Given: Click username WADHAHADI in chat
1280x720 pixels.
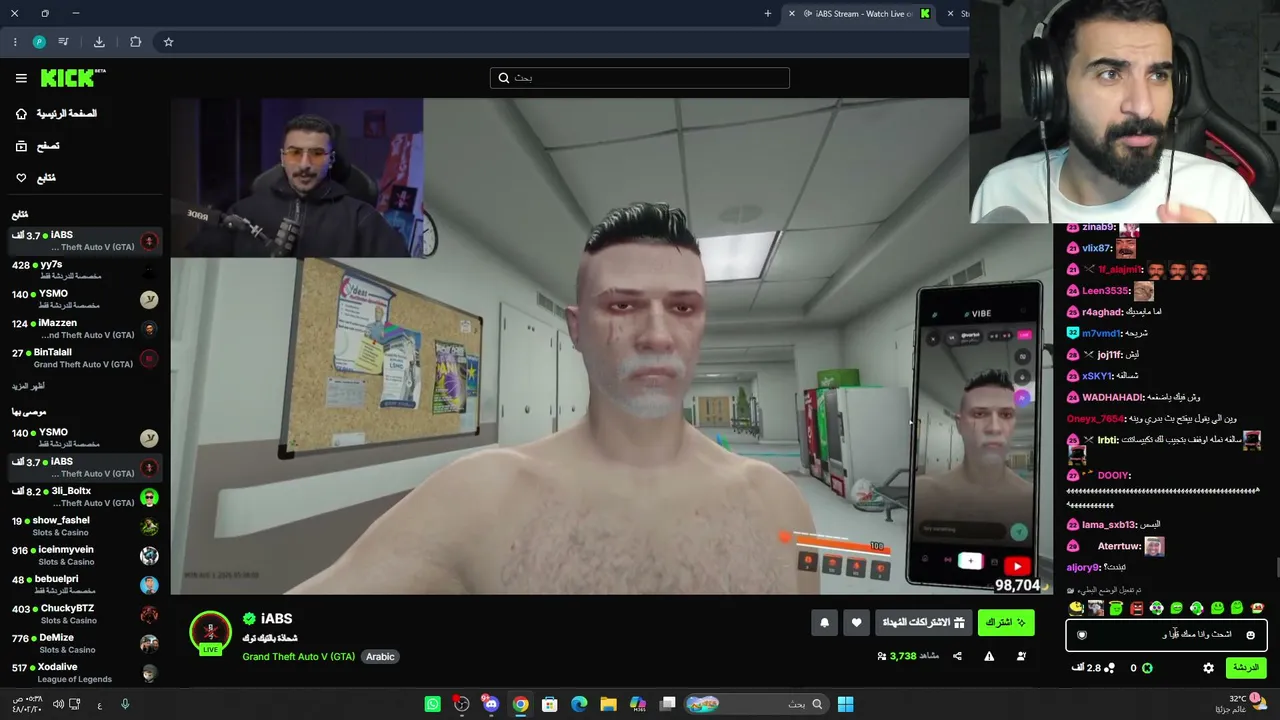Looking at the screenshot, I should pos(1113,397).
